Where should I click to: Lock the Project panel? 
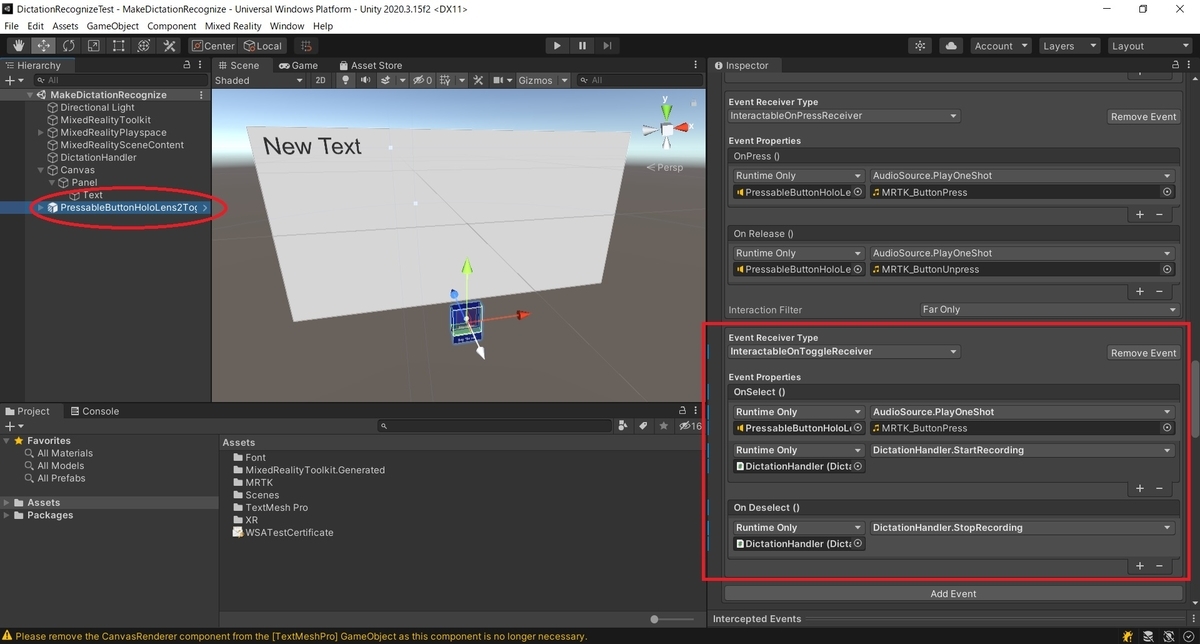(x=681, y=411)
